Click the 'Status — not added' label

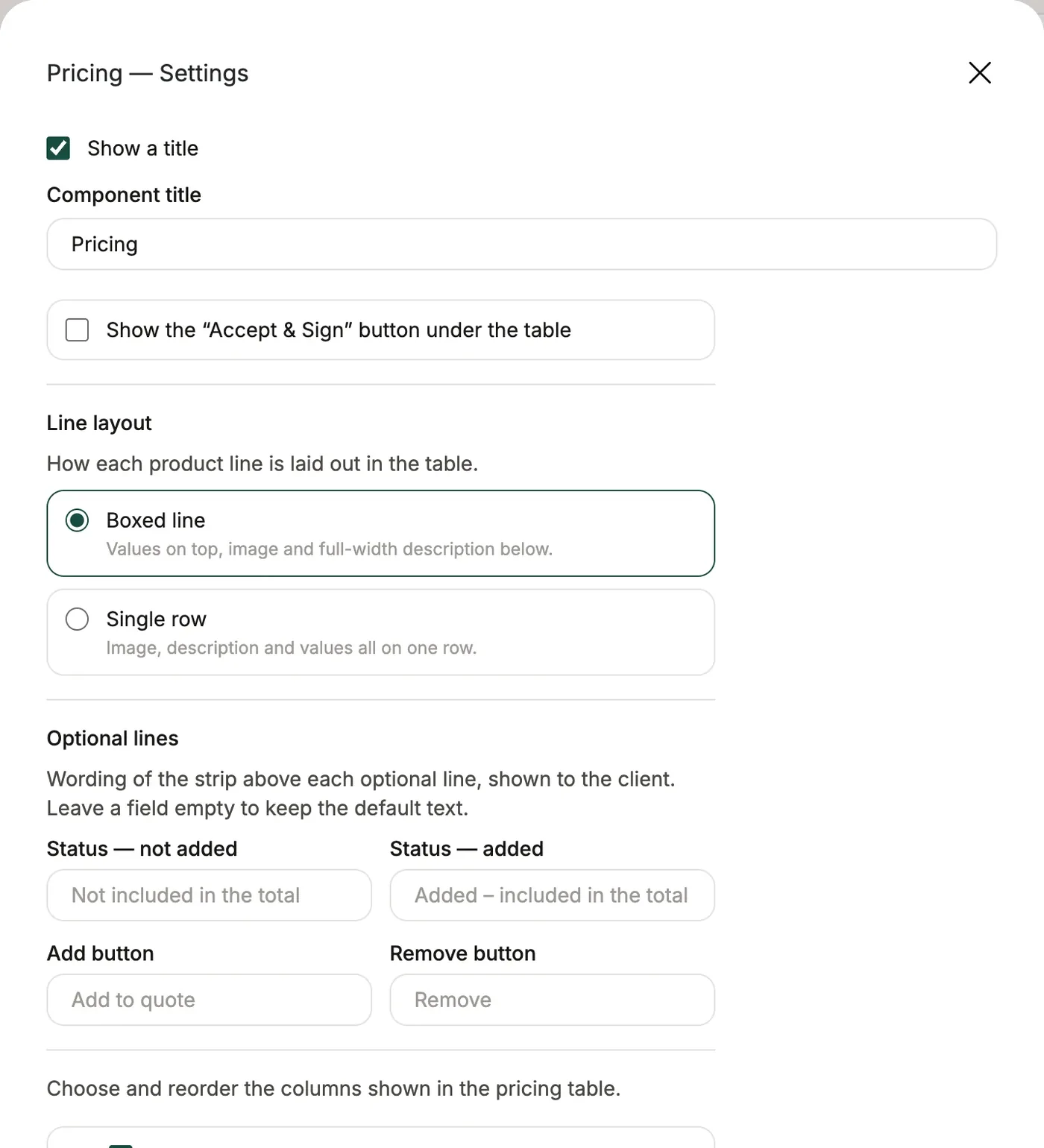coord(142,849)
